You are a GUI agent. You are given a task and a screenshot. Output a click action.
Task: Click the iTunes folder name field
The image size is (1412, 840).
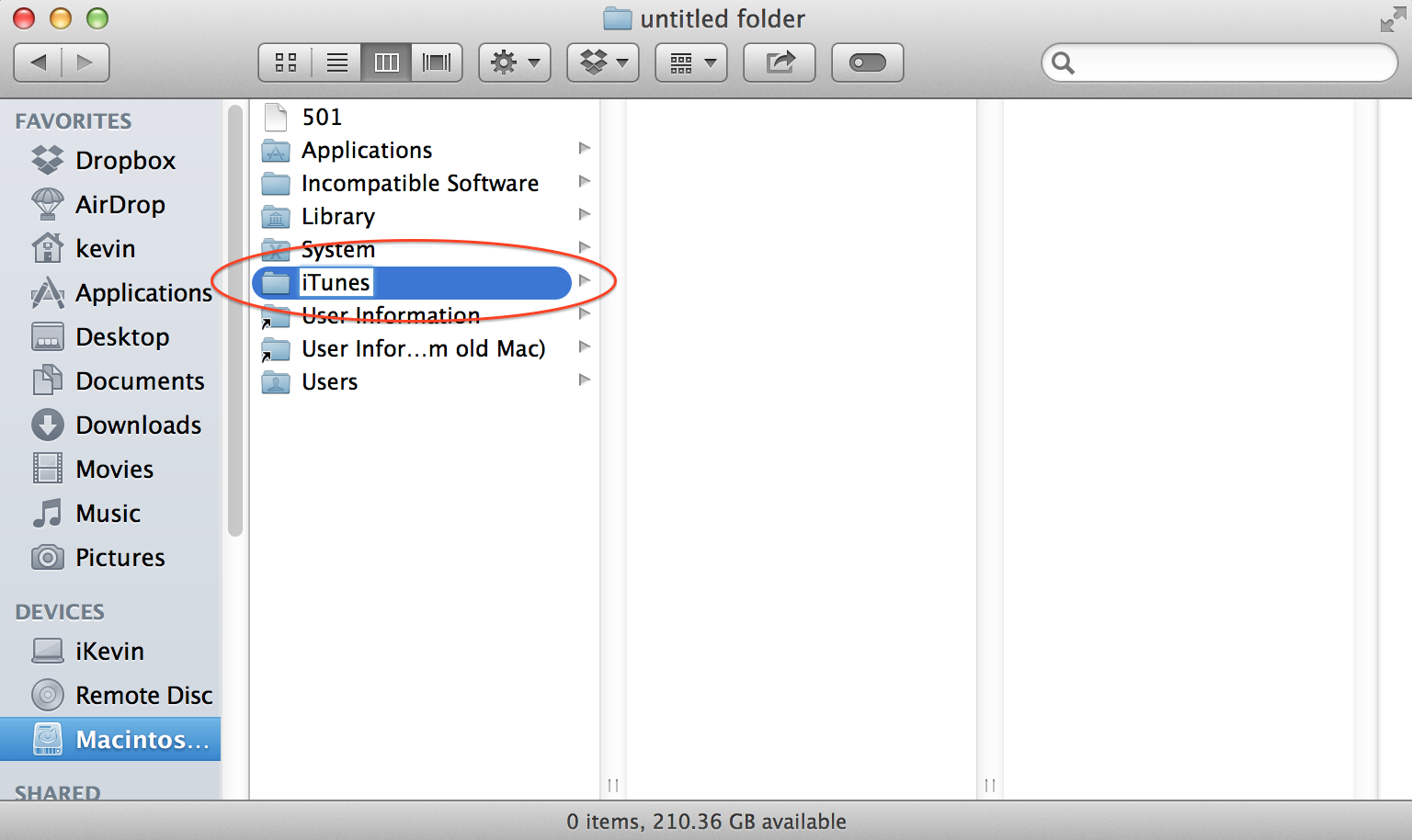click(336, 282)
